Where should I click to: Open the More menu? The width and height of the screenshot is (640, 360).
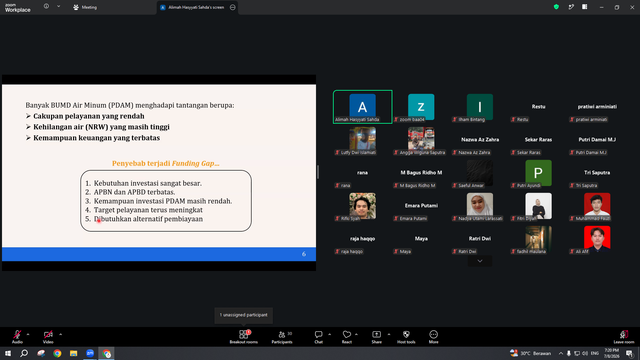(433, 337)
